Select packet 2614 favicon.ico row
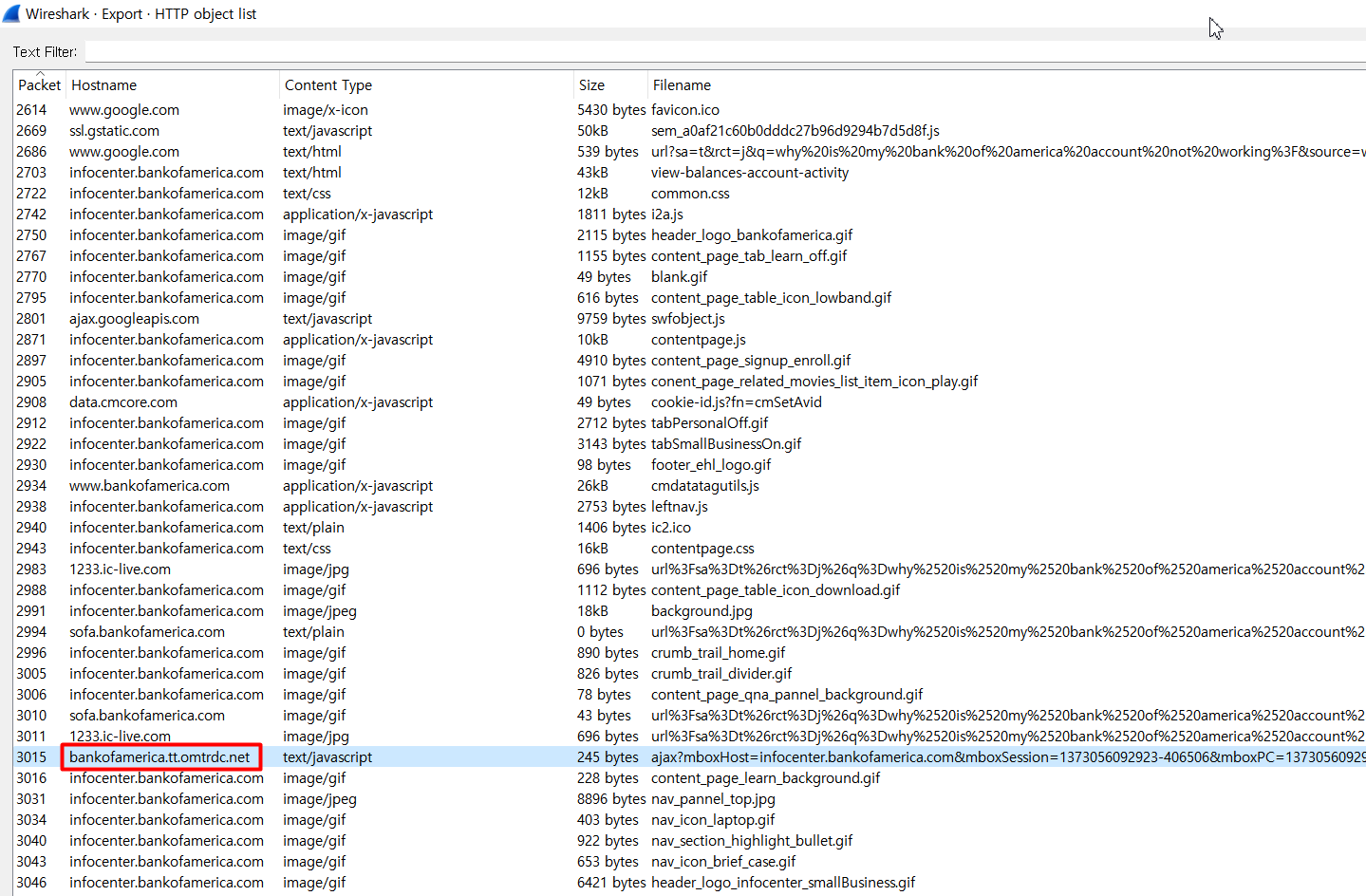Viewport: 1366px width, 896px height. point(690,110)
